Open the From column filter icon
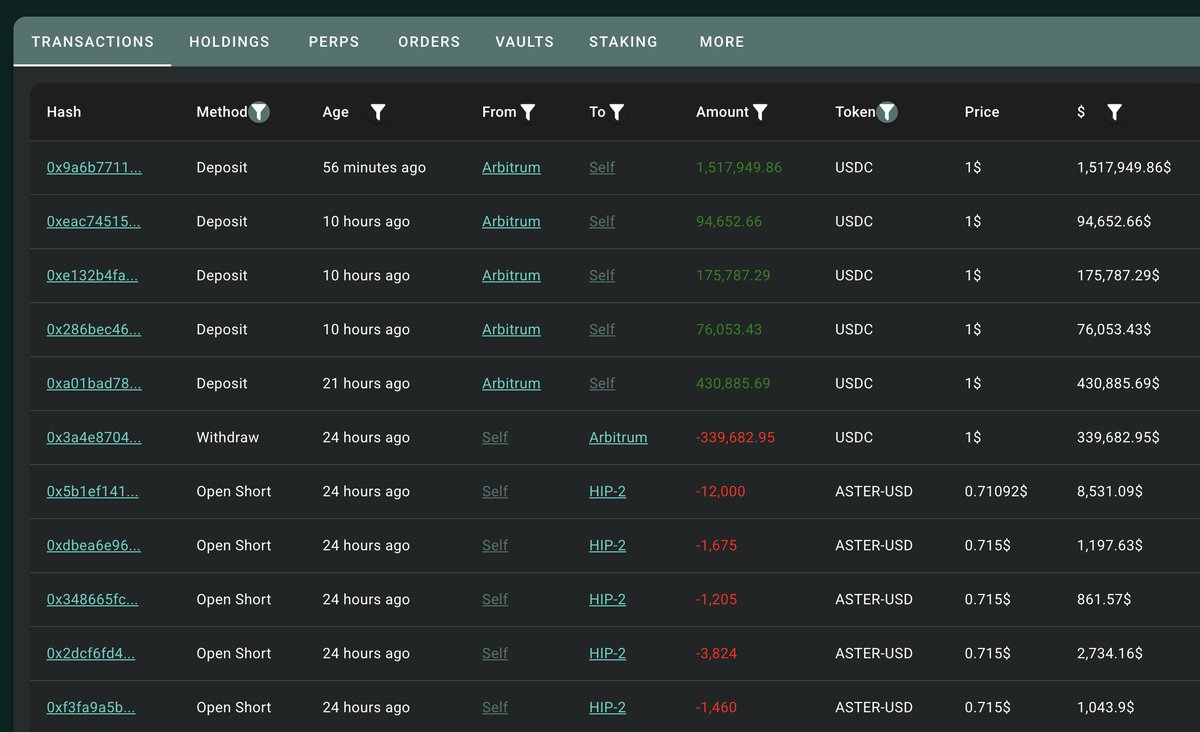The height and width of the screenshot is (732, 1200). pos(528,112)
